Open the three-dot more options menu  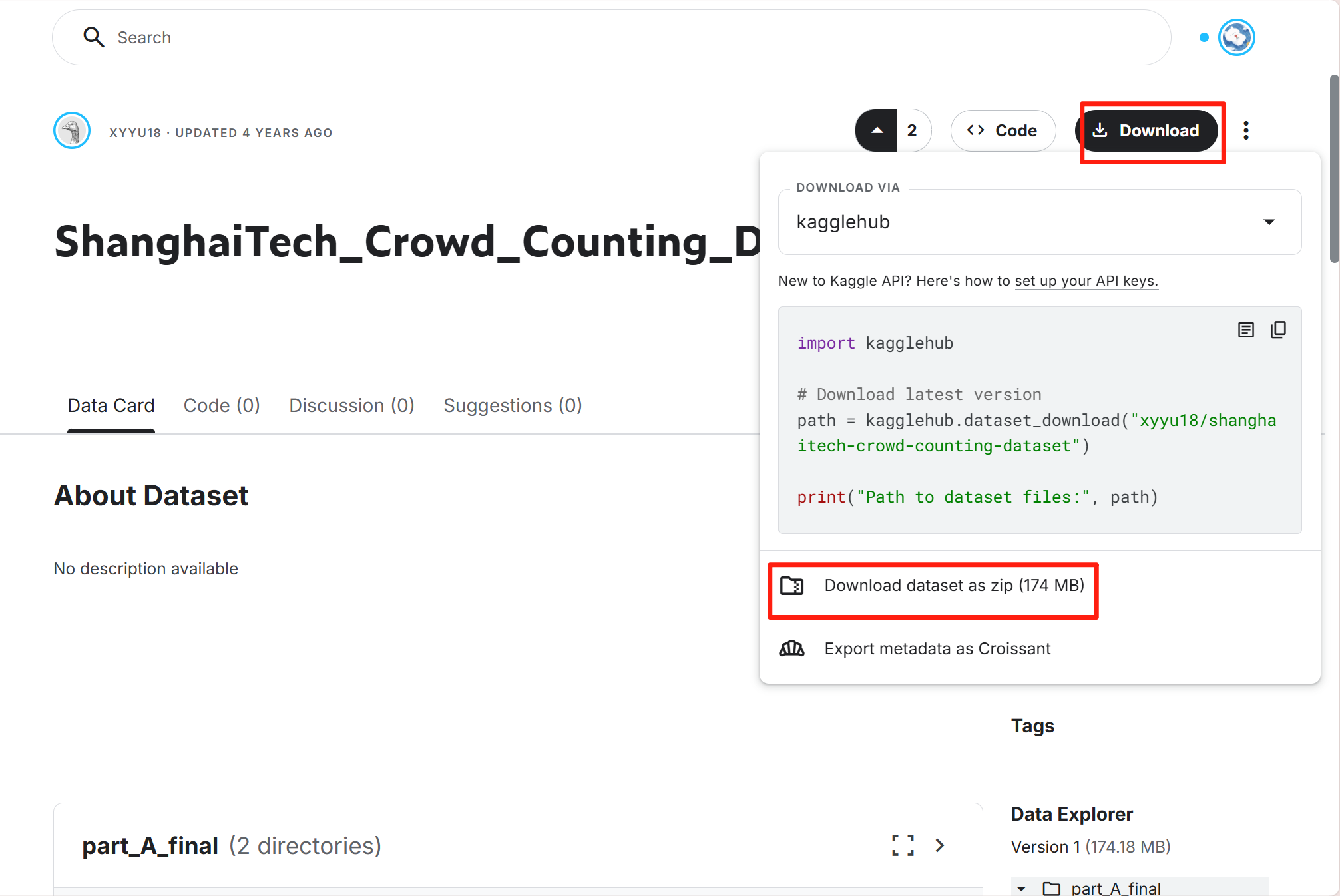(1246, 130)
